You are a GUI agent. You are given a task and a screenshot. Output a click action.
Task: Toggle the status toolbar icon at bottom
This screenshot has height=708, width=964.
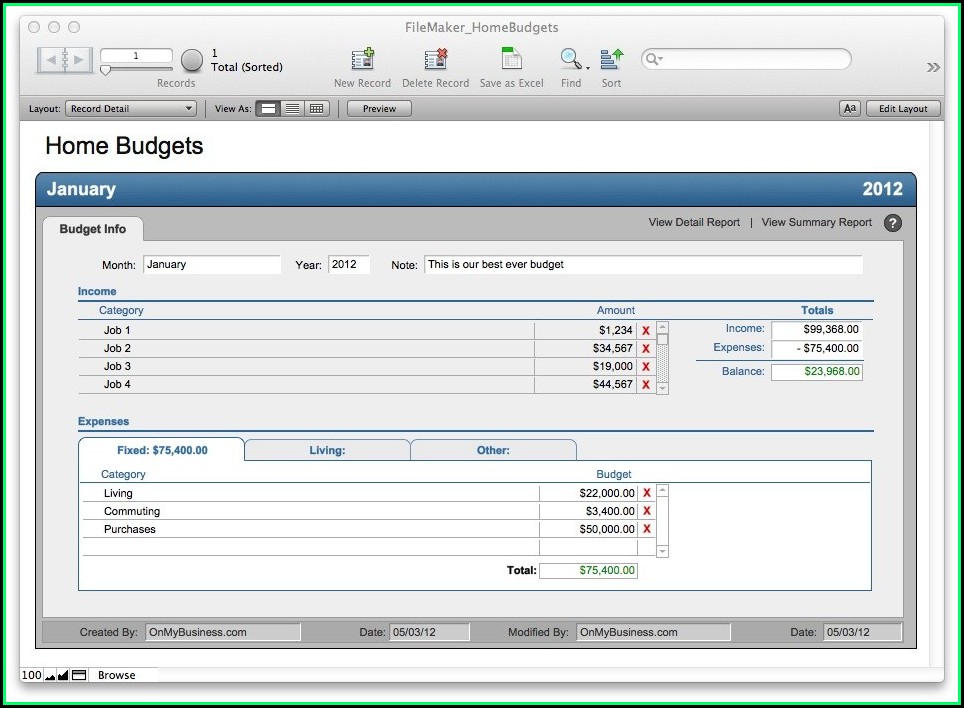[79, 675]
